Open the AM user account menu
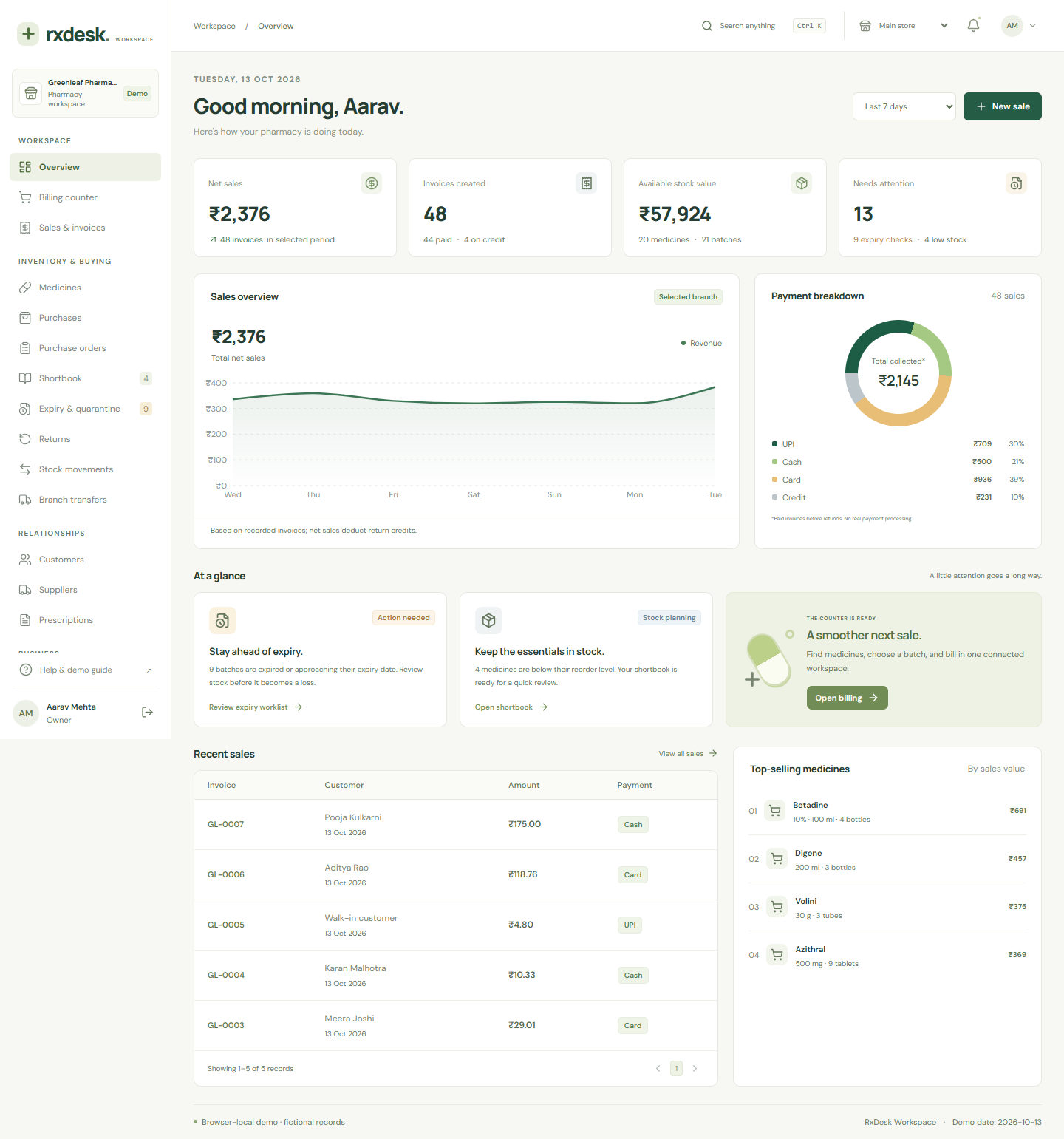Screen dimensions: 1064x1139 pos(1019,26)
